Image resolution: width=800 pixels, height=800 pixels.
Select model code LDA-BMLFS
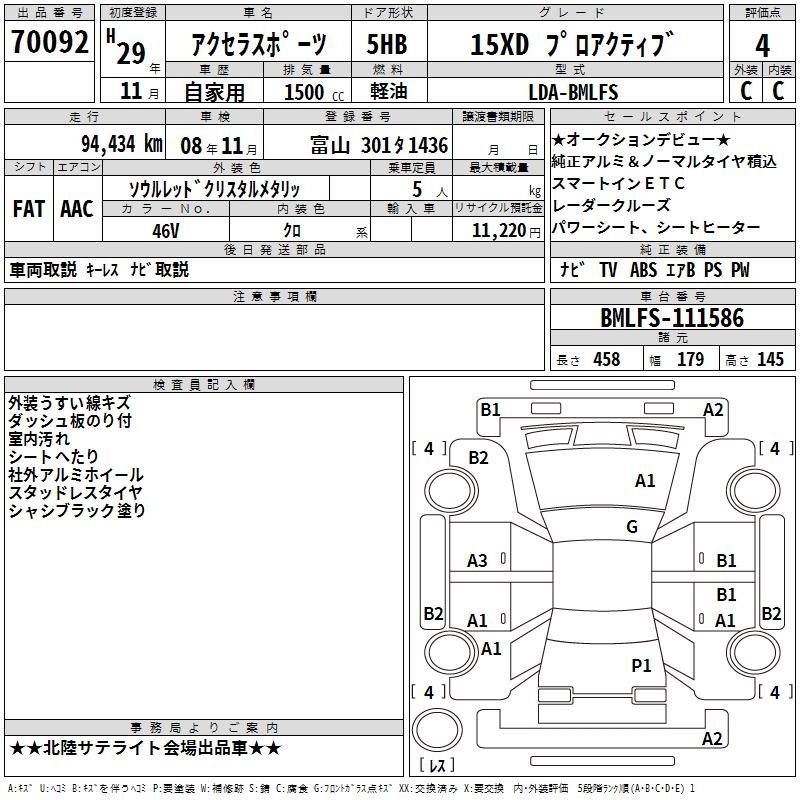tap(573, 92)
